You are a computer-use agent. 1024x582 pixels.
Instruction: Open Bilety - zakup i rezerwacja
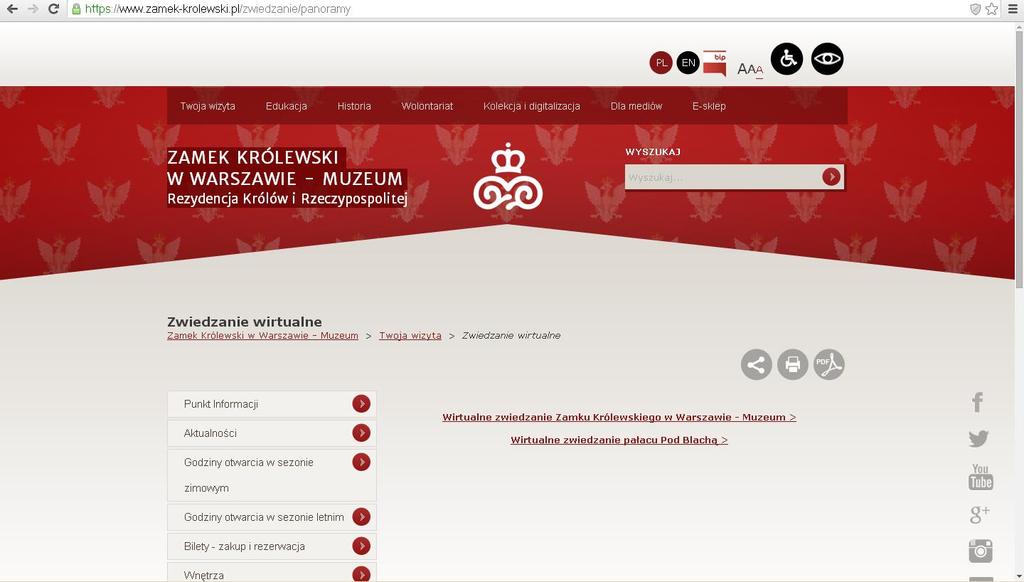pos(272,546)
